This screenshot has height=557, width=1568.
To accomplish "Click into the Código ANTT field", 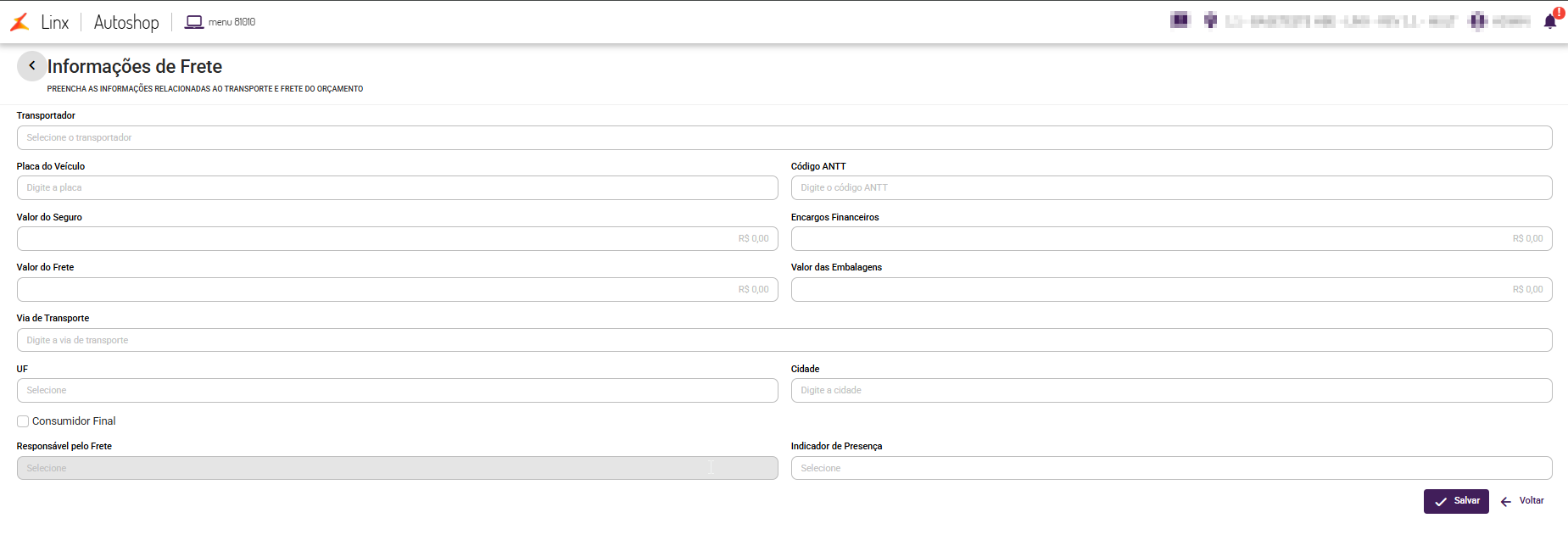I will 1171,188.
